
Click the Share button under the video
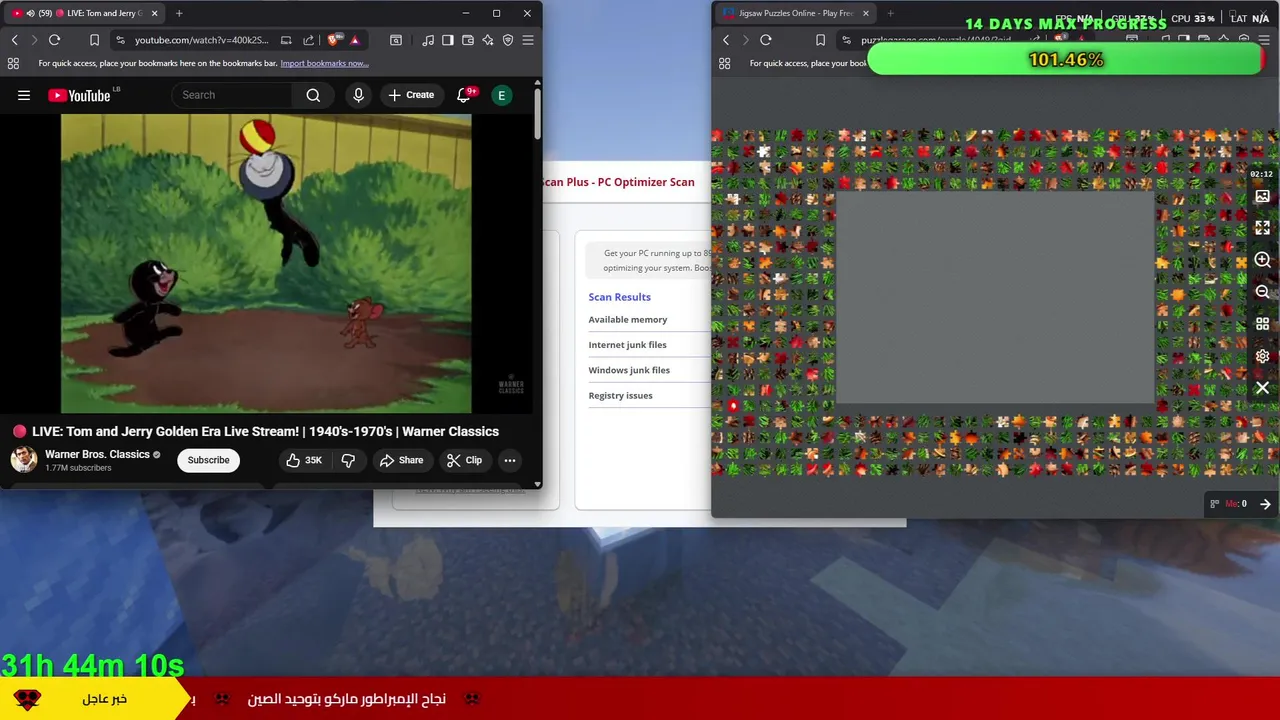401,460
